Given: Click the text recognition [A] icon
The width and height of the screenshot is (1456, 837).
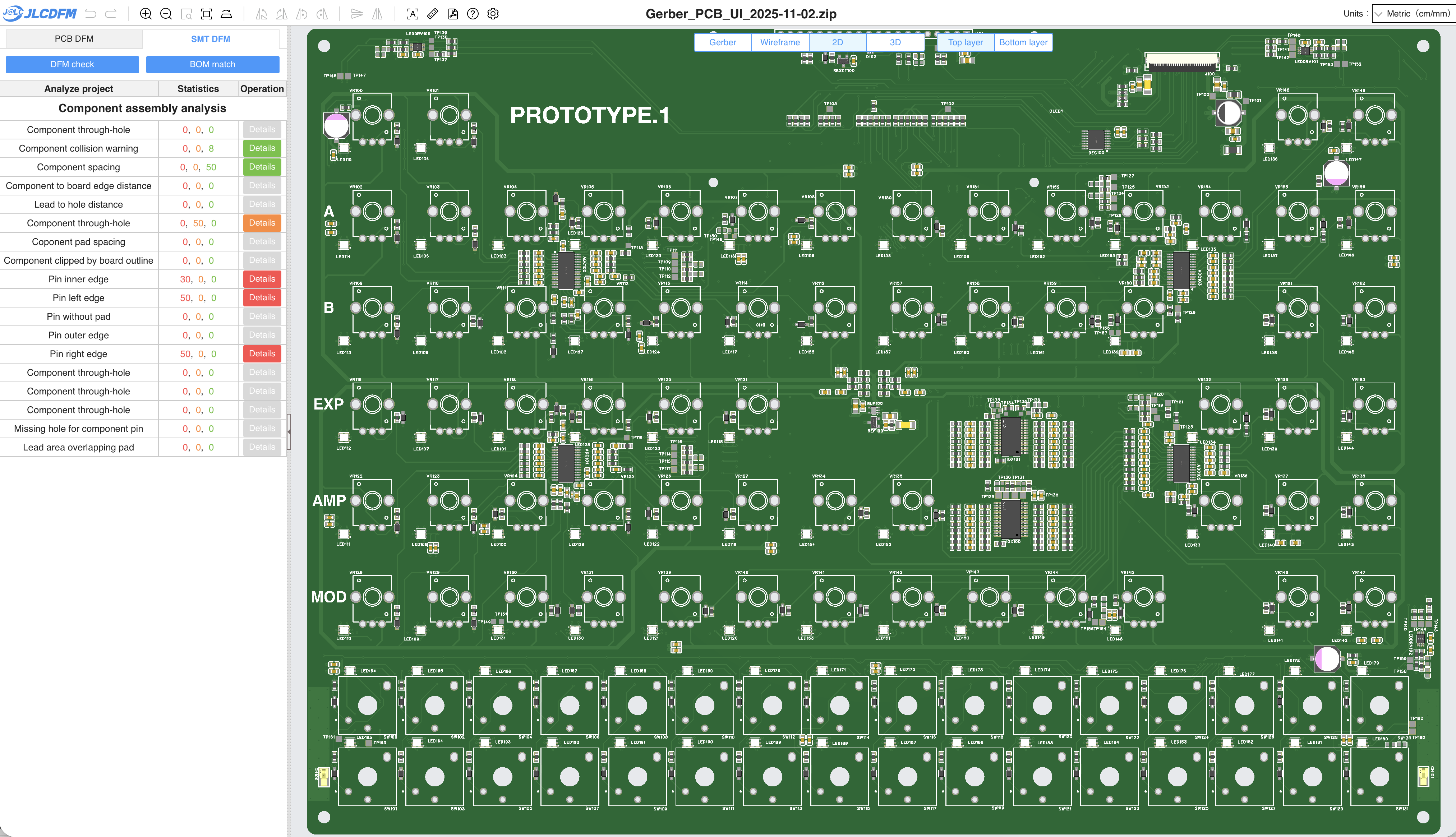Looking at the screenshot, I should coord(413,14).
